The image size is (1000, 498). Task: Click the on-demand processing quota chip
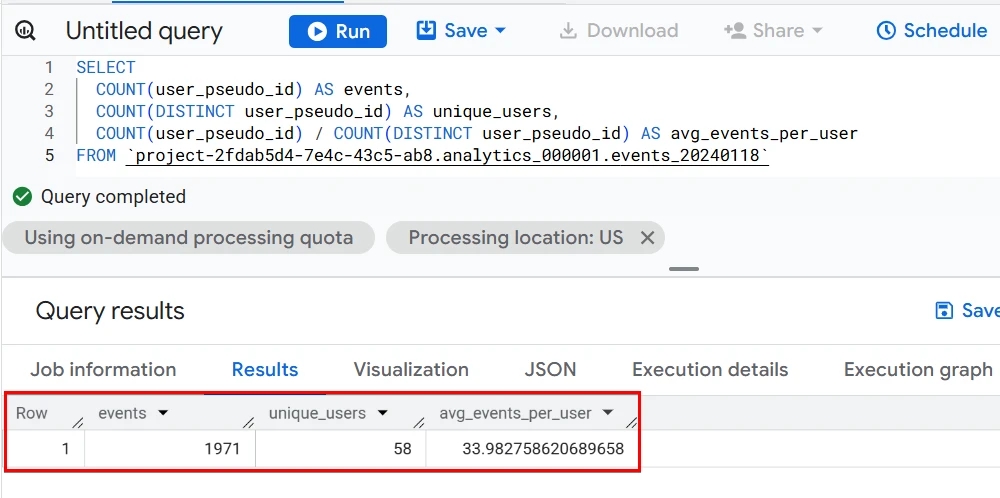point(188,238)
